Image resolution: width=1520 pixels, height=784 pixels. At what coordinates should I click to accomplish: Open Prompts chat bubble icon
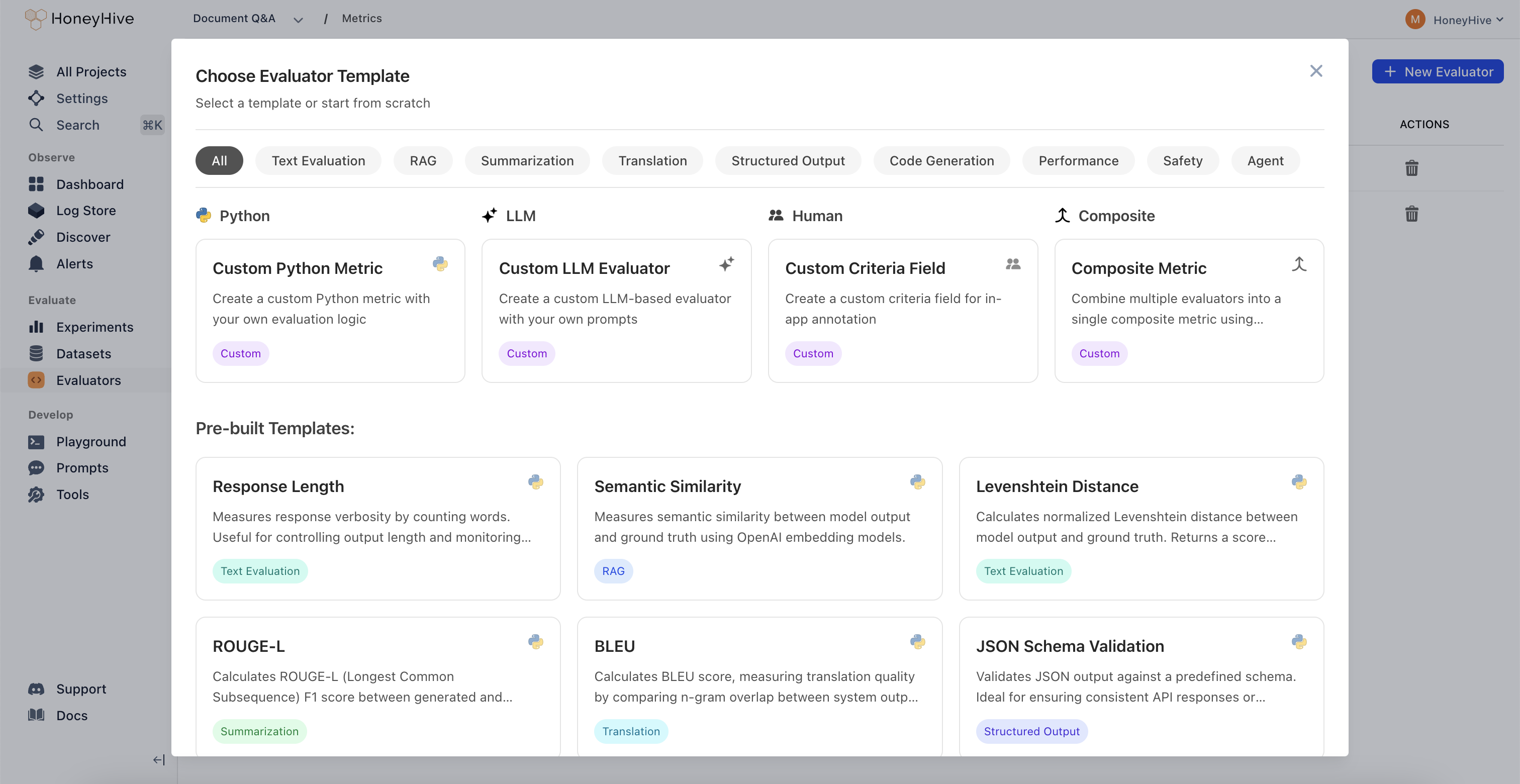36,468
